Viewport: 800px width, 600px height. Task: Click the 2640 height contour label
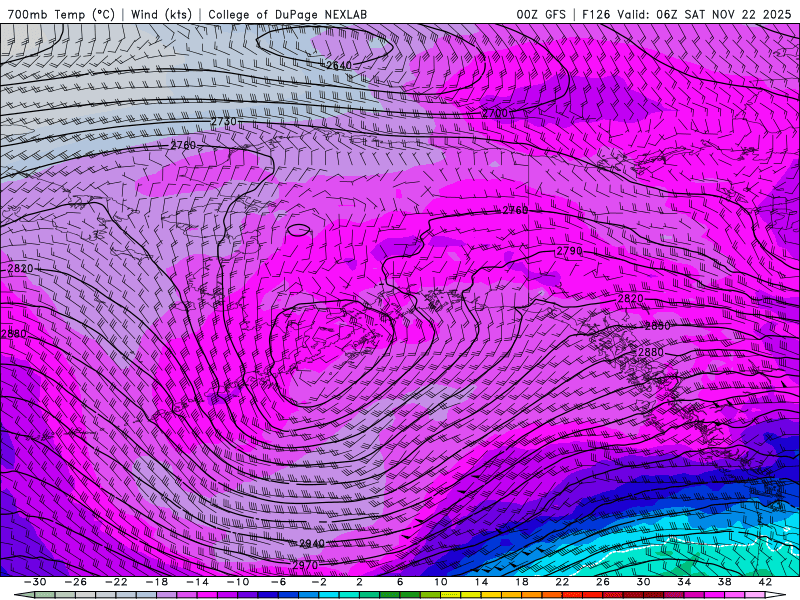(x=339, y=65)
